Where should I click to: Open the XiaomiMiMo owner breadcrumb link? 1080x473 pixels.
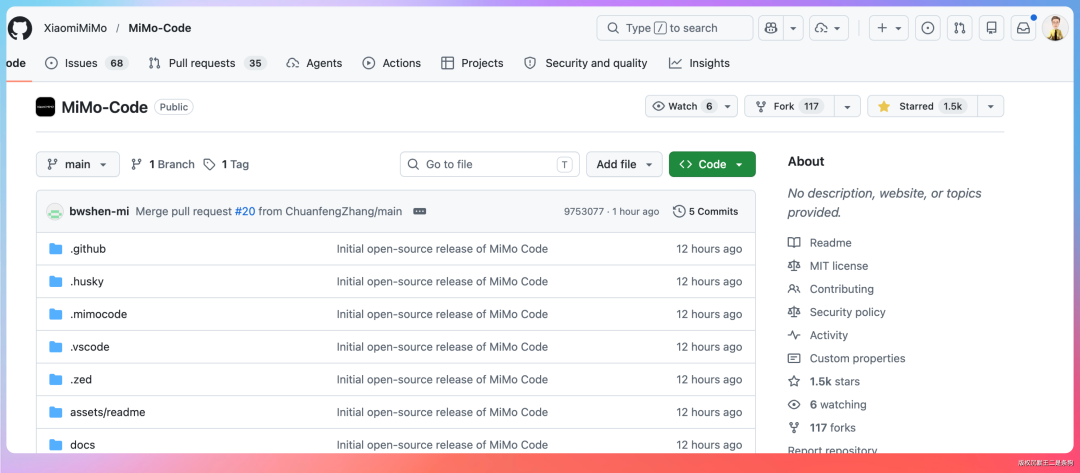coord(74,28)
